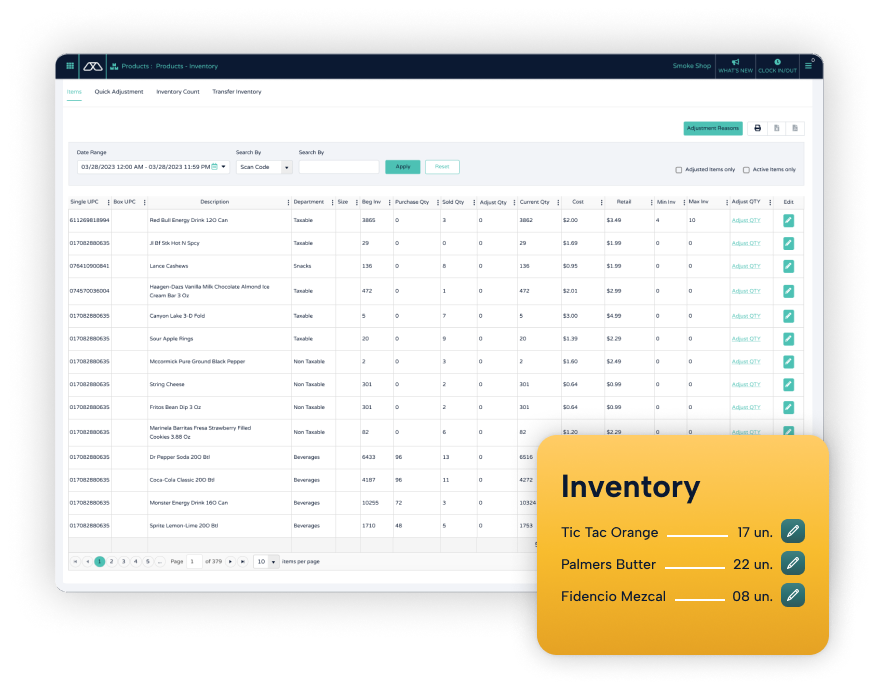Click Adjust QTY for Red Bull row
The width and height of the screenshot is (879, 685).
[746, 220]
